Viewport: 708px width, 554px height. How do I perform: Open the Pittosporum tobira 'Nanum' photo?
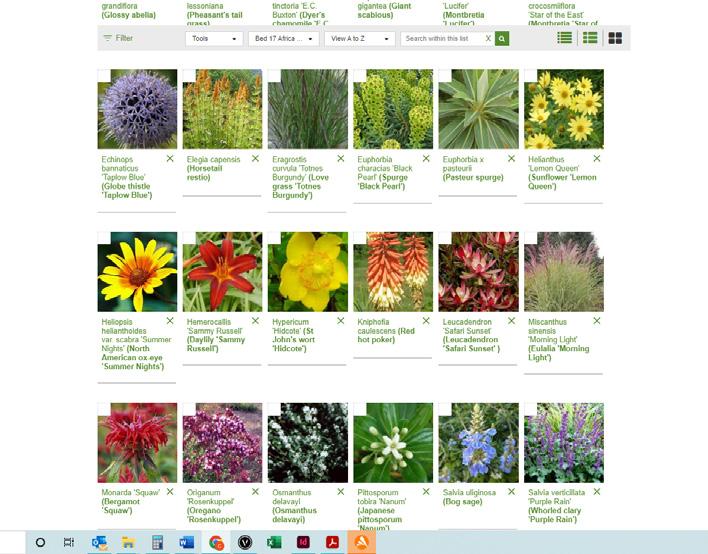(x=393, y=442)
